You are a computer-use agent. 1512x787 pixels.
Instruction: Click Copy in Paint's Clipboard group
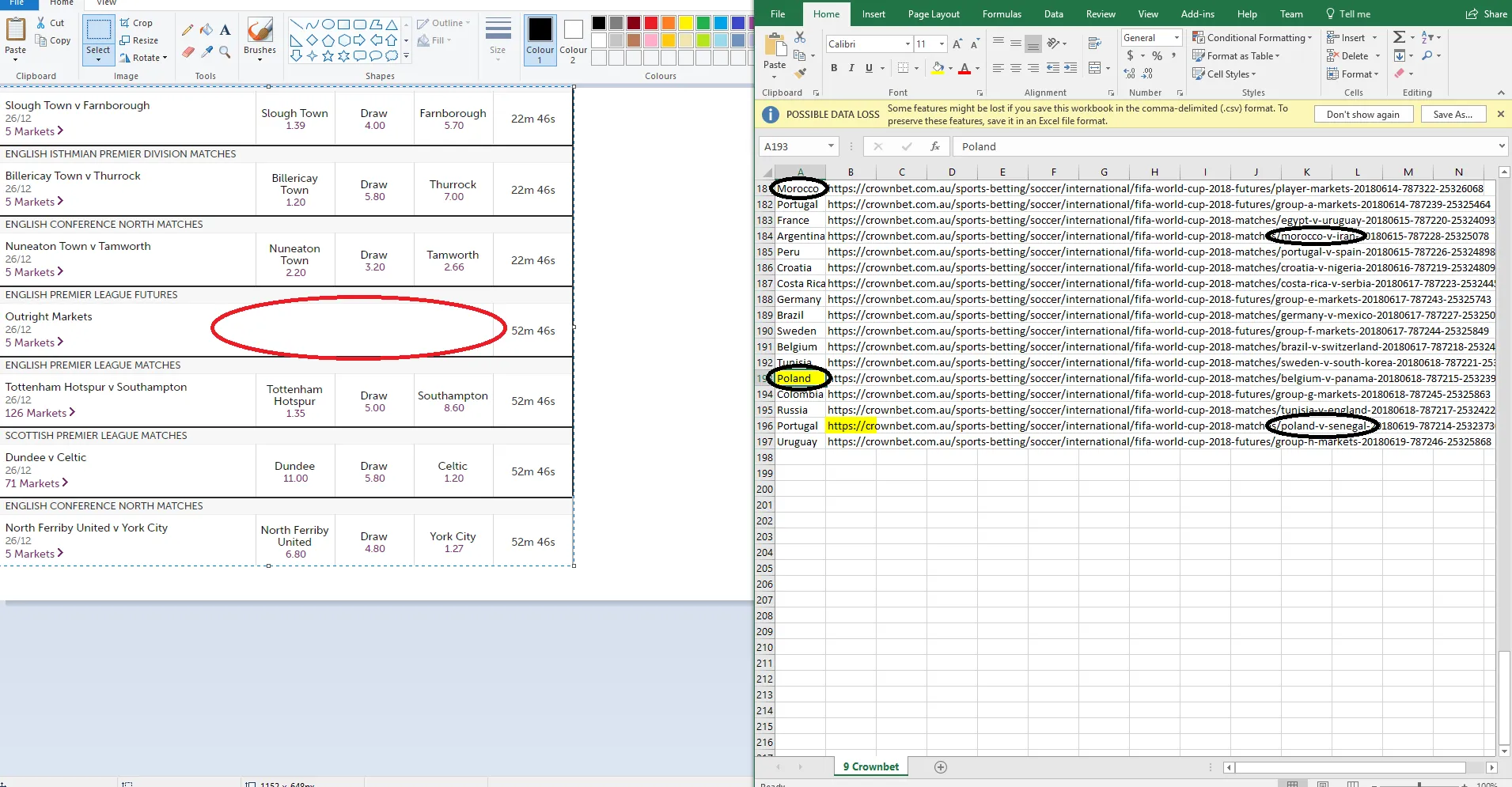coord(53,40)
